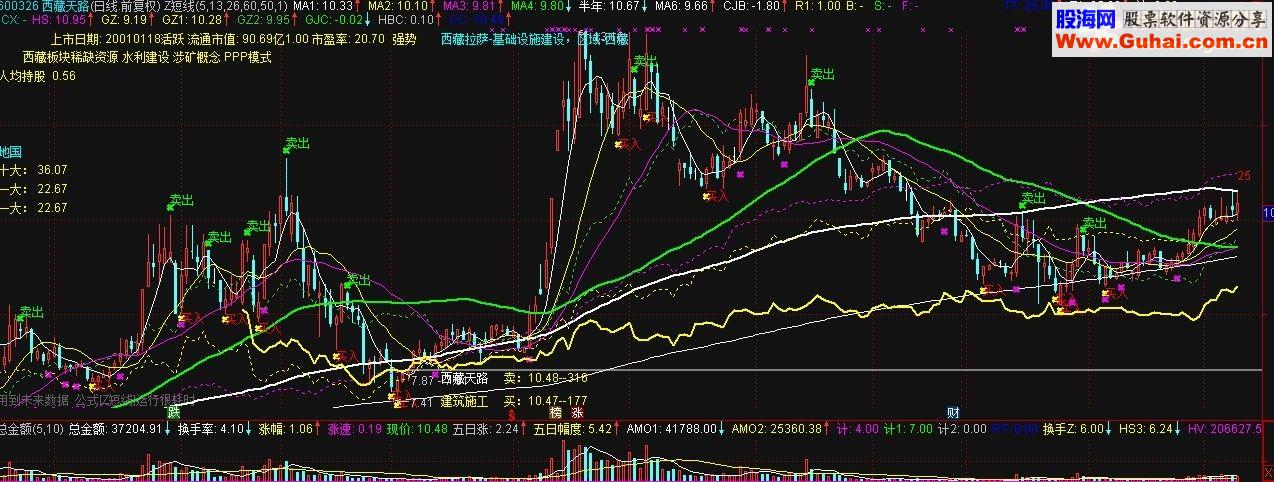
Task: Select the GZ1: 10.28 value
Action: pyautogui.click(x=190, y=19)
